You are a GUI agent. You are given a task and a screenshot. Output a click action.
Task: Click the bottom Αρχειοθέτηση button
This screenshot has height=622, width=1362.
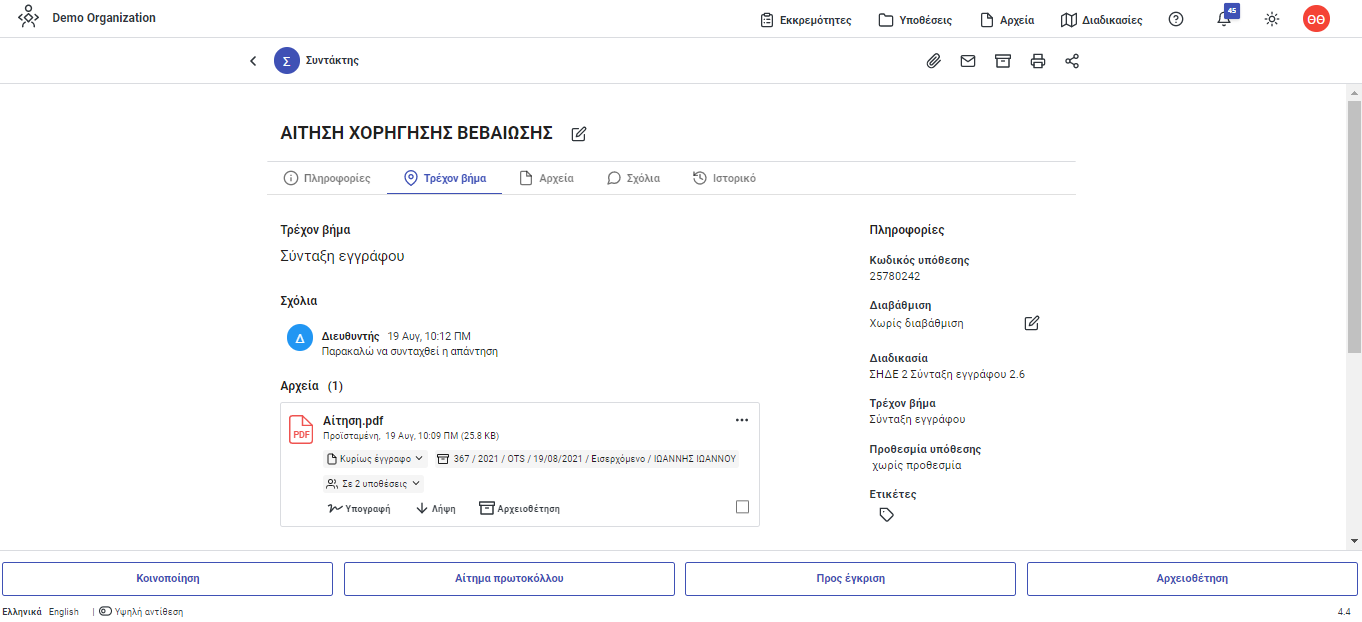coord(1192,579)
